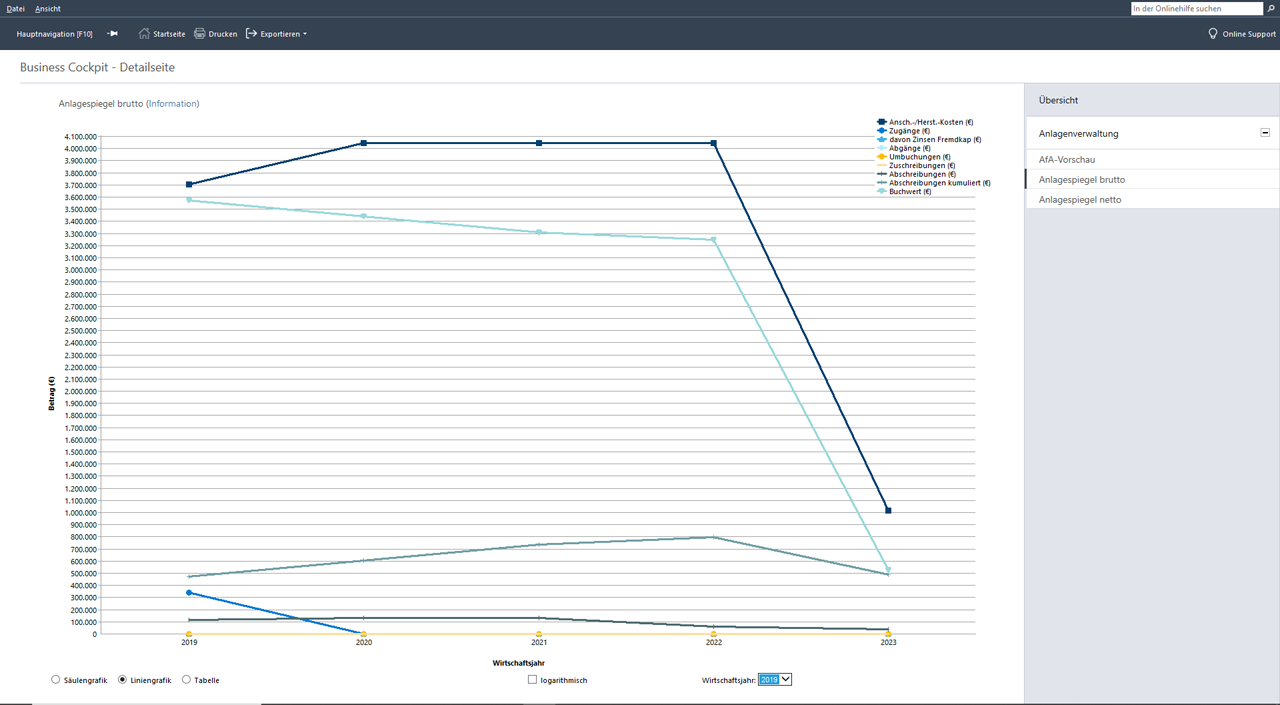Click the Umbuchungen legend marker
Screen dimensions: 1280x705
[x=881, y=157]
